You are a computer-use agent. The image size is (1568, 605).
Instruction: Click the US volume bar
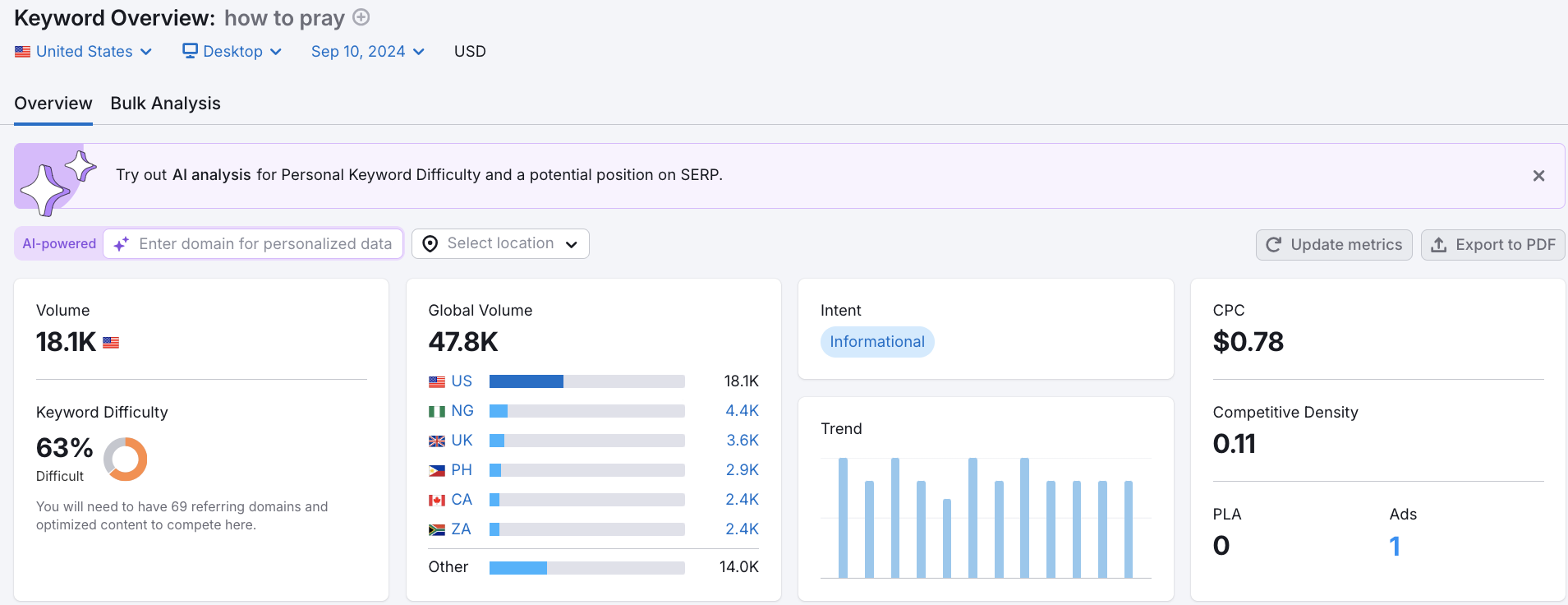pyautogui.click(x=587, y=381)
